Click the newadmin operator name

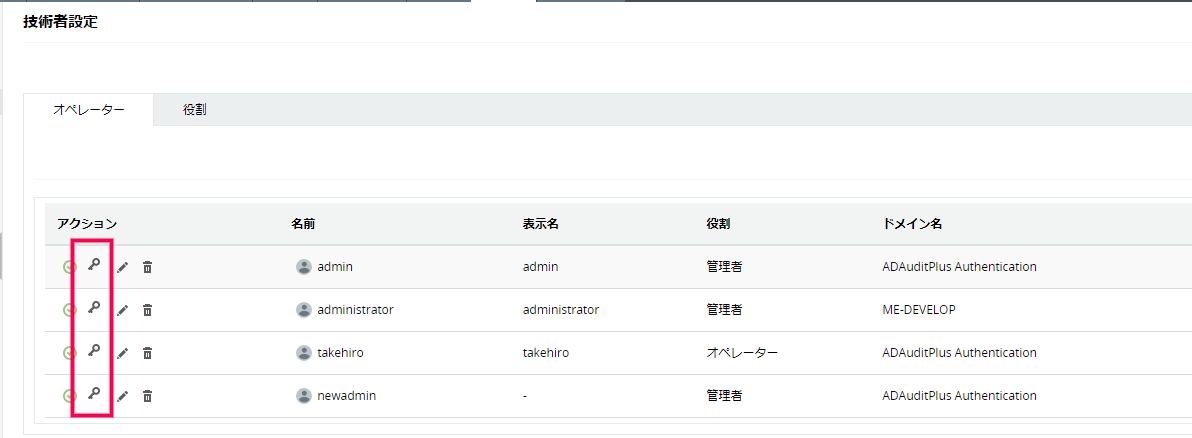coord(346,396)
